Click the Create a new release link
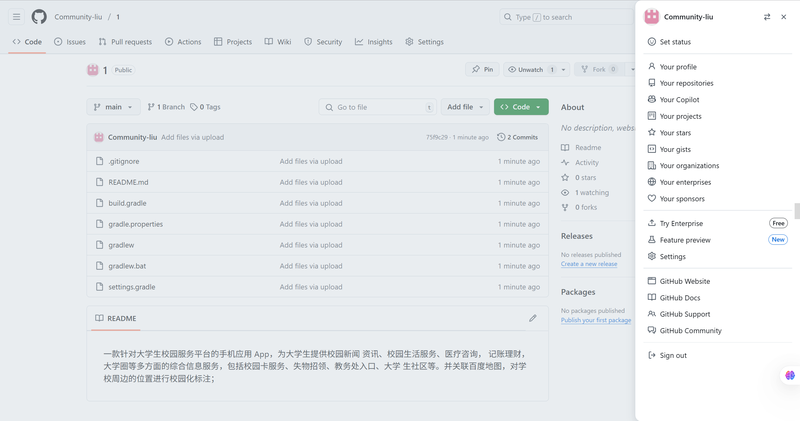This screenshot has height=421, width=800. [589, 264]
